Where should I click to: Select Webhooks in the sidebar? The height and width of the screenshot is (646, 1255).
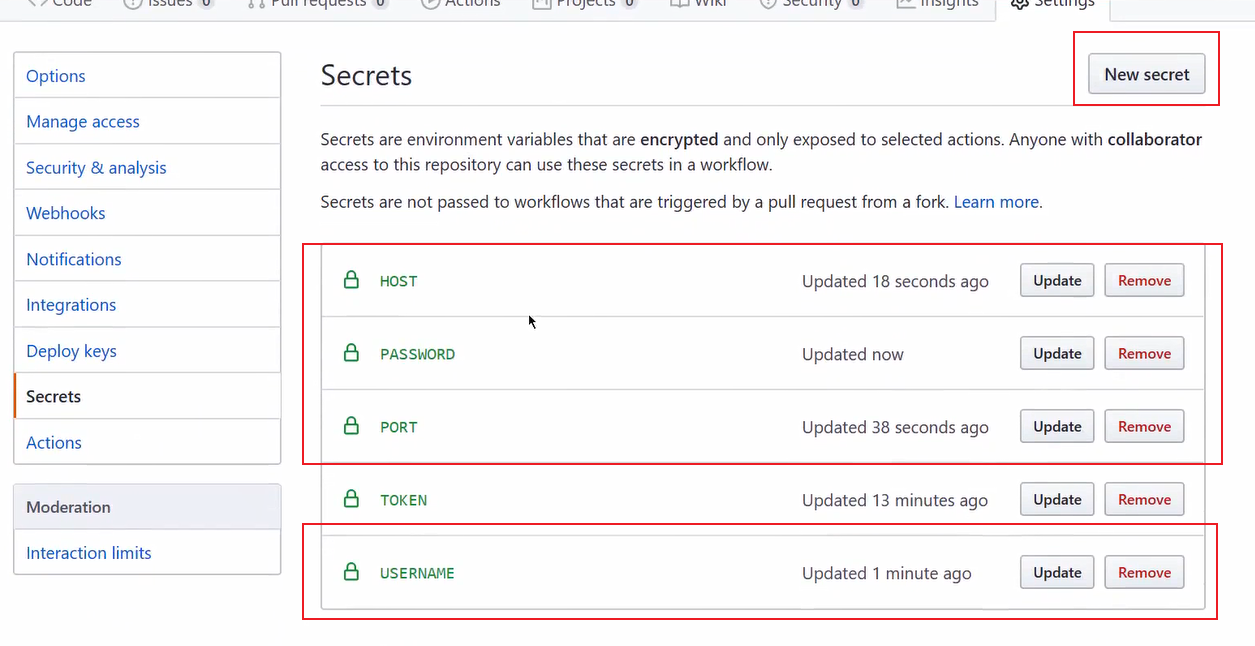(x=147, y=213)
